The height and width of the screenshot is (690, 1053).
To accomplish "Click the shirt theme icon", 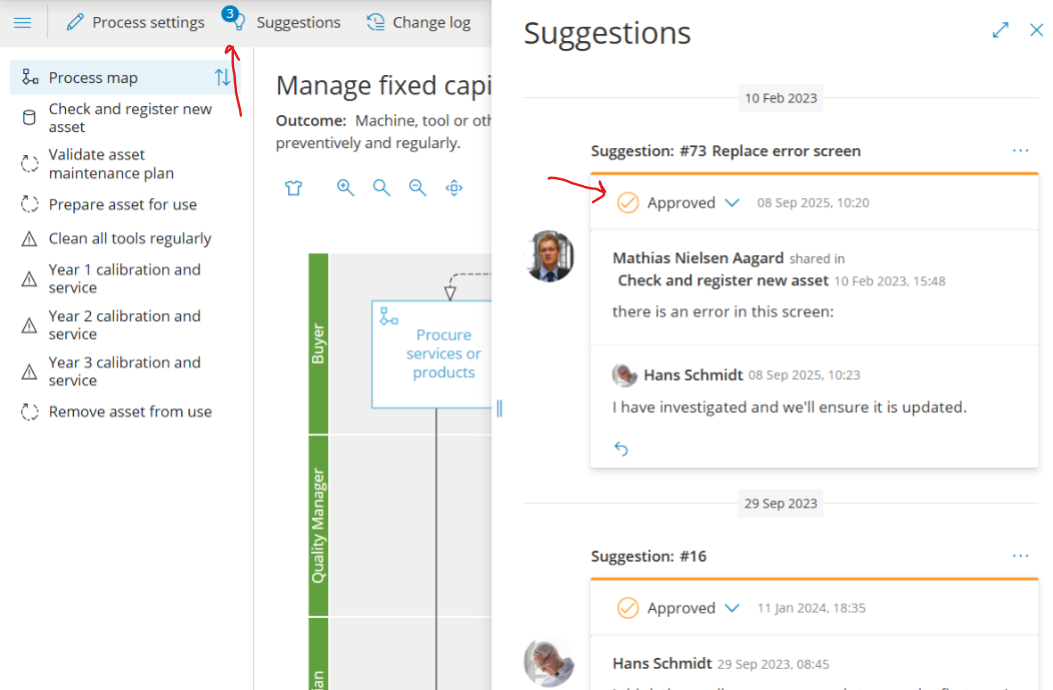I will (x=293, y=188).
